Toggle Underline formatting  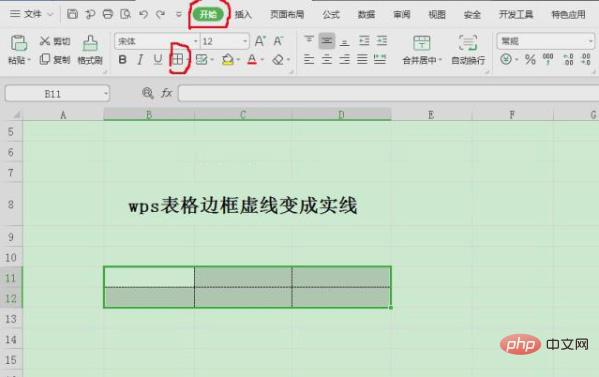click(157, 60)
